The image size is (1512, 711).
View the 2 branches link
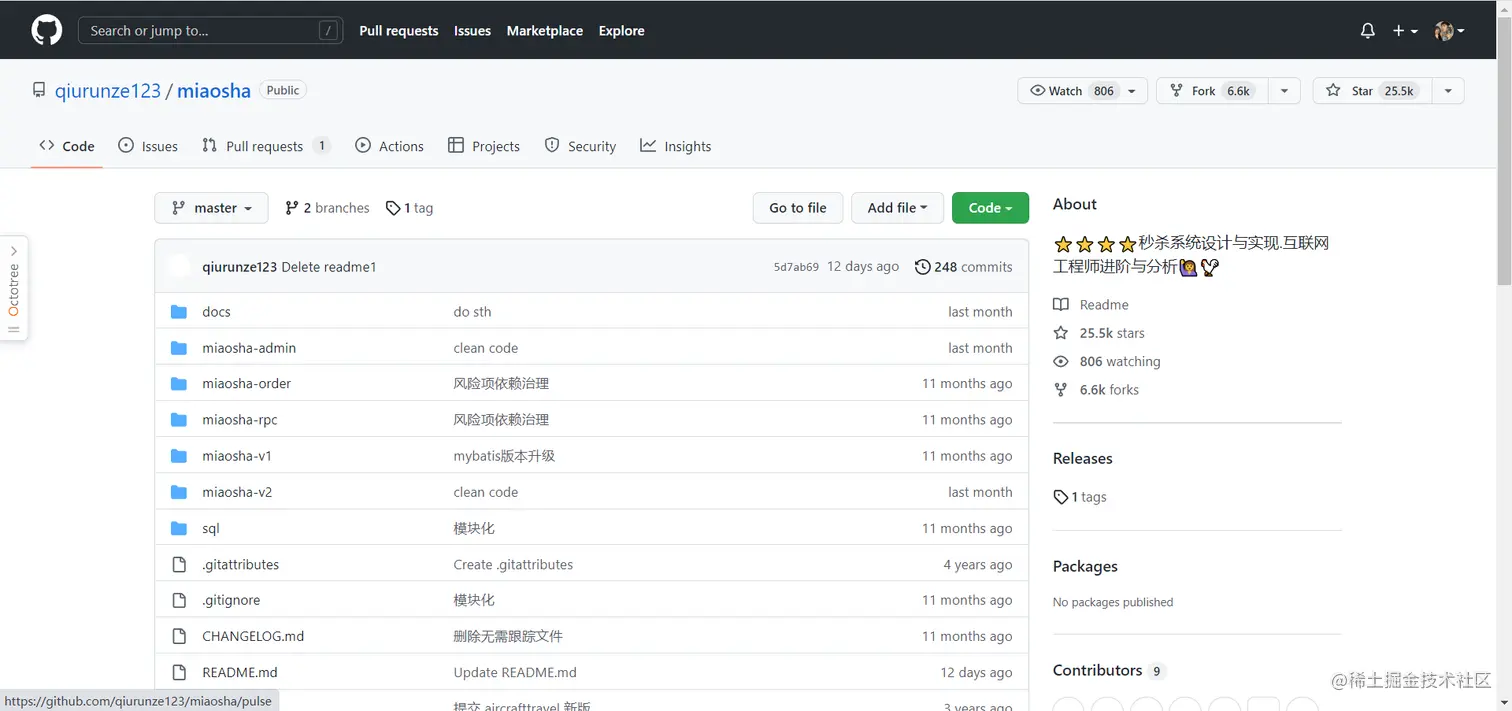click(327, 208)
